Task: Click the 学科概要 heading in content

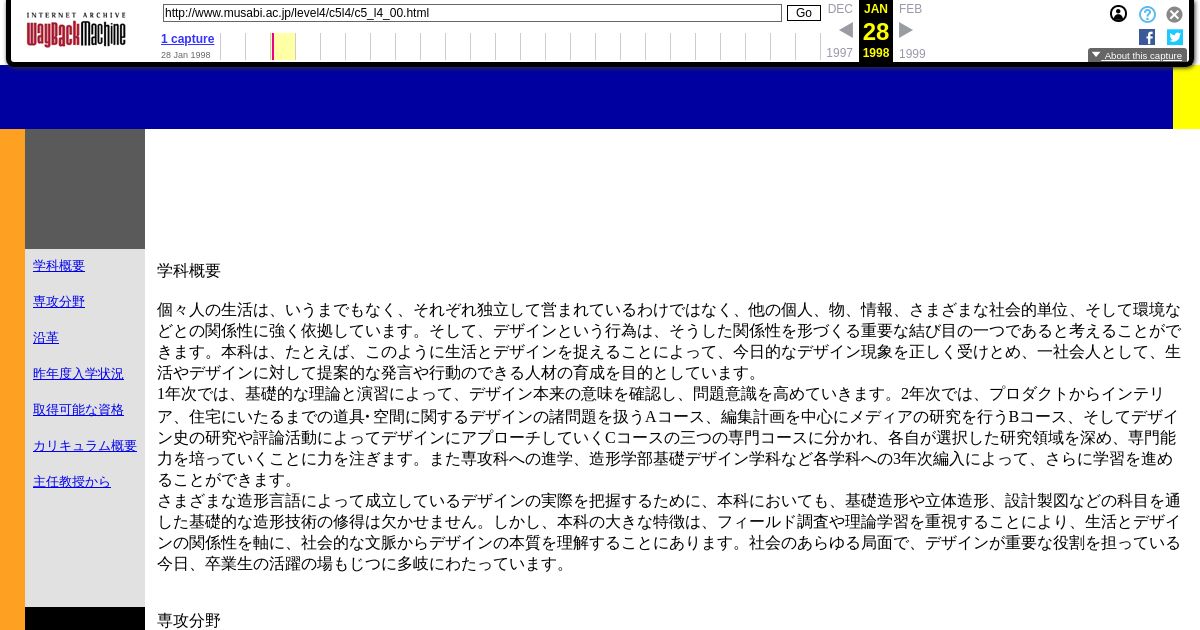Action: [x=189, y=271]
